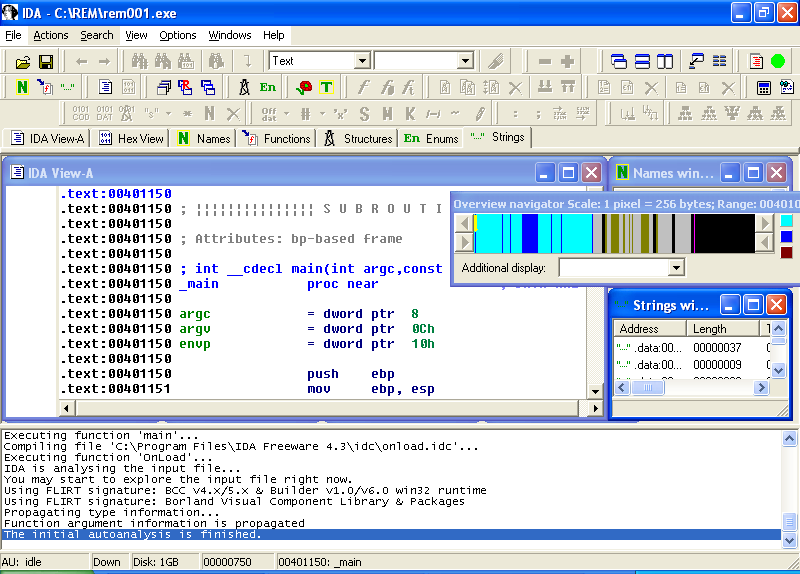Open the # number format dropdown arrow

tap(322, 113)
